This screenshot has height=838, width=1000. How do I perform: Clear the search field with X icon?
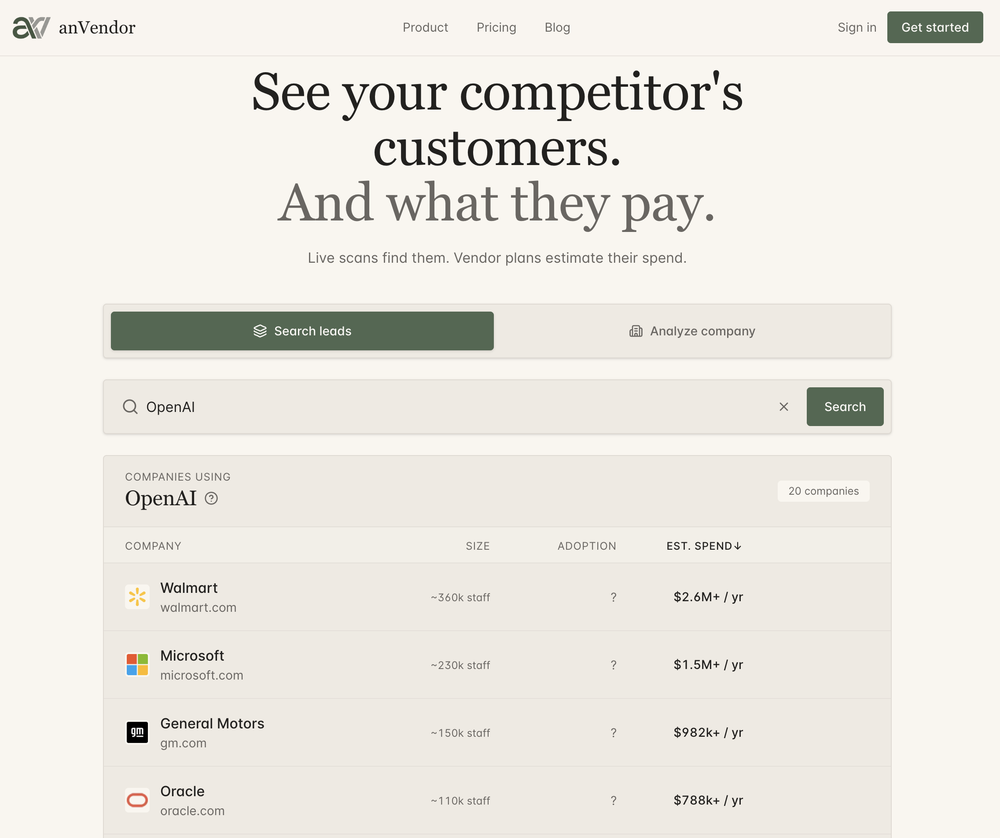point(784,407)
